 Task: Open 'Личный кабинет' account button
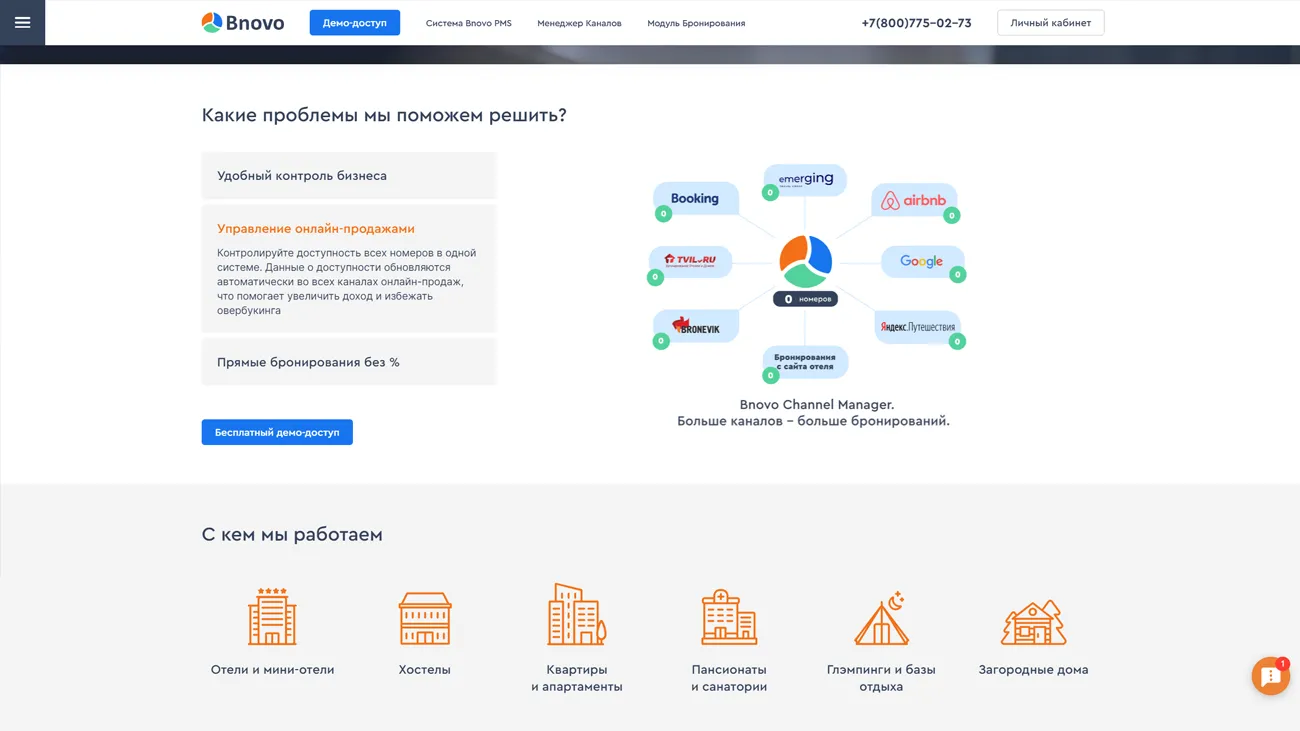point(1050,22)
